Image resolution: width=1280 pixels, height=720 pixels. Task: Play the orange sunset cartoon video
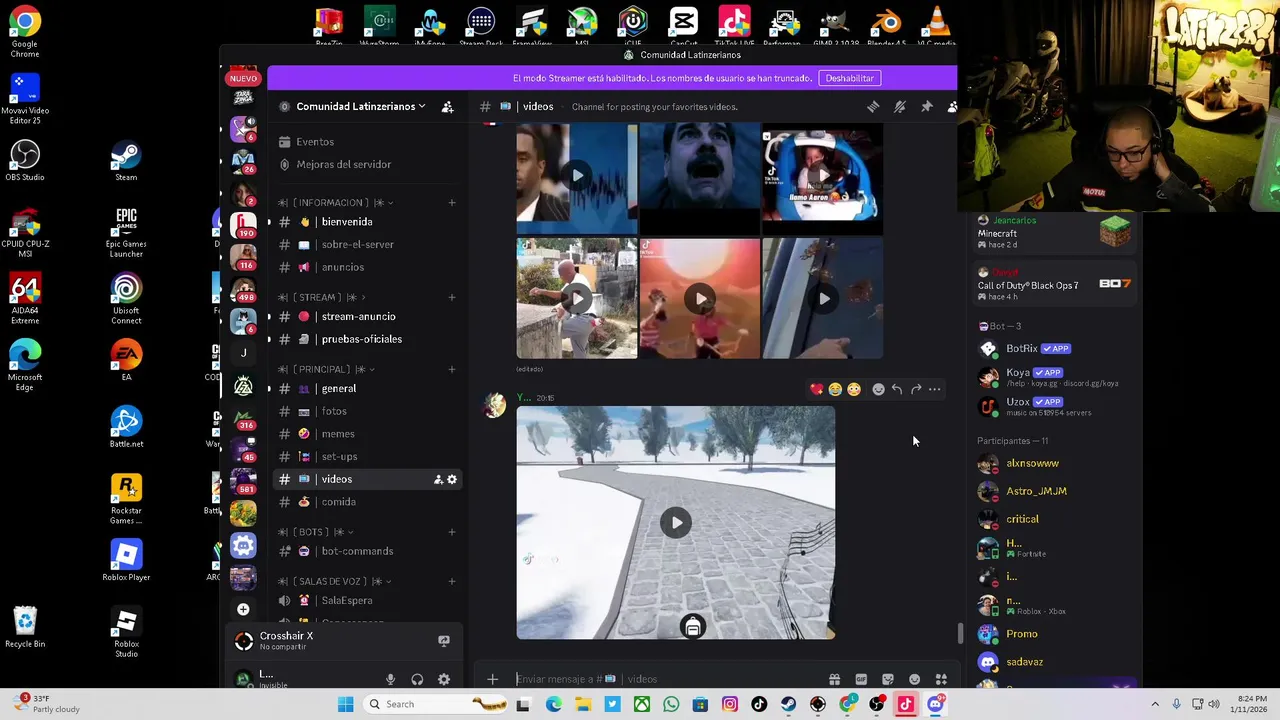pos(700,298)
